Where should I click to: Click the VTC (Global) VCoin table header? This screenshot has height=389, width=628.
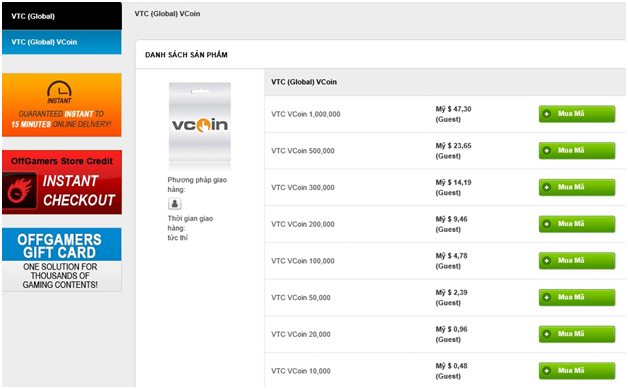point(304,82)
